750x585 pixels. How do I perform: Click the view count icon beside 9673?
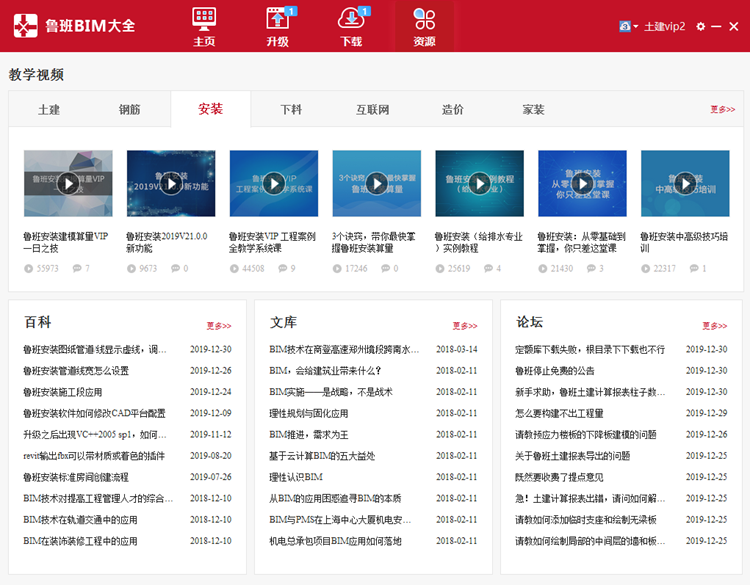click(132, 269)
